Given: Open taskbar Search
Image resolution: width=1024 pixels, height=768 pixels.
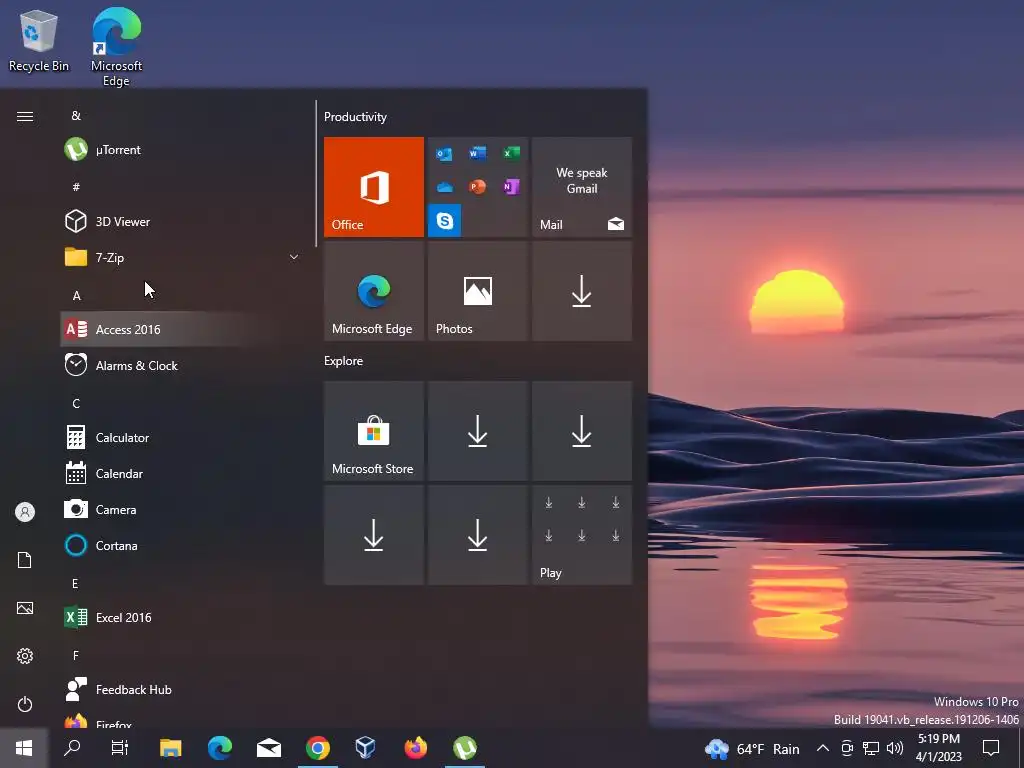Looking at the screenshot, I should [72, 748].
